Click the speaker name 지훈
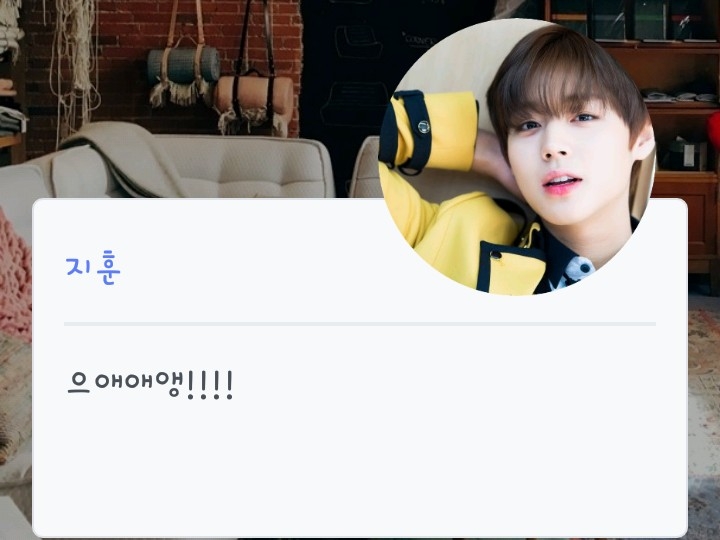This screenshot has width=720, height=540. 93,268
